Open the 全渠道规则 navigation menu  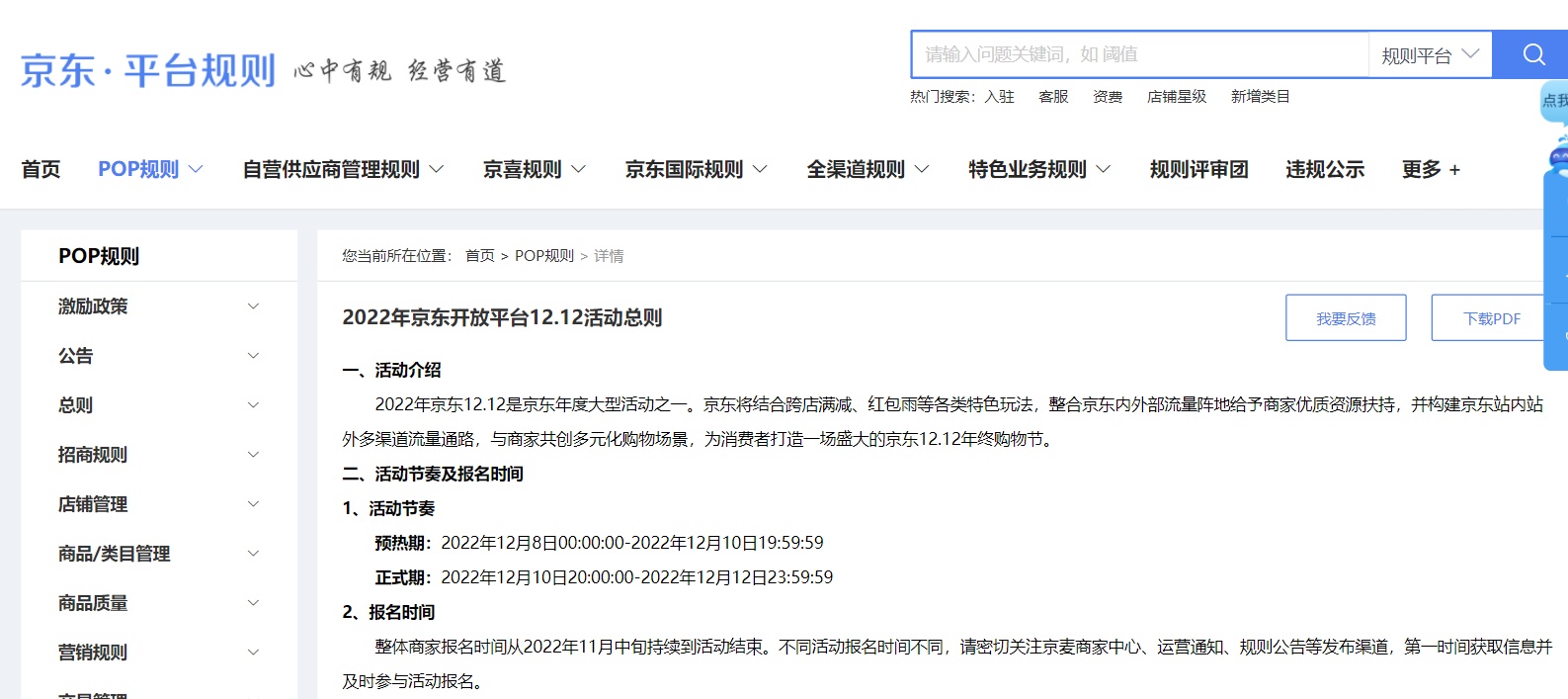[867, 169]
